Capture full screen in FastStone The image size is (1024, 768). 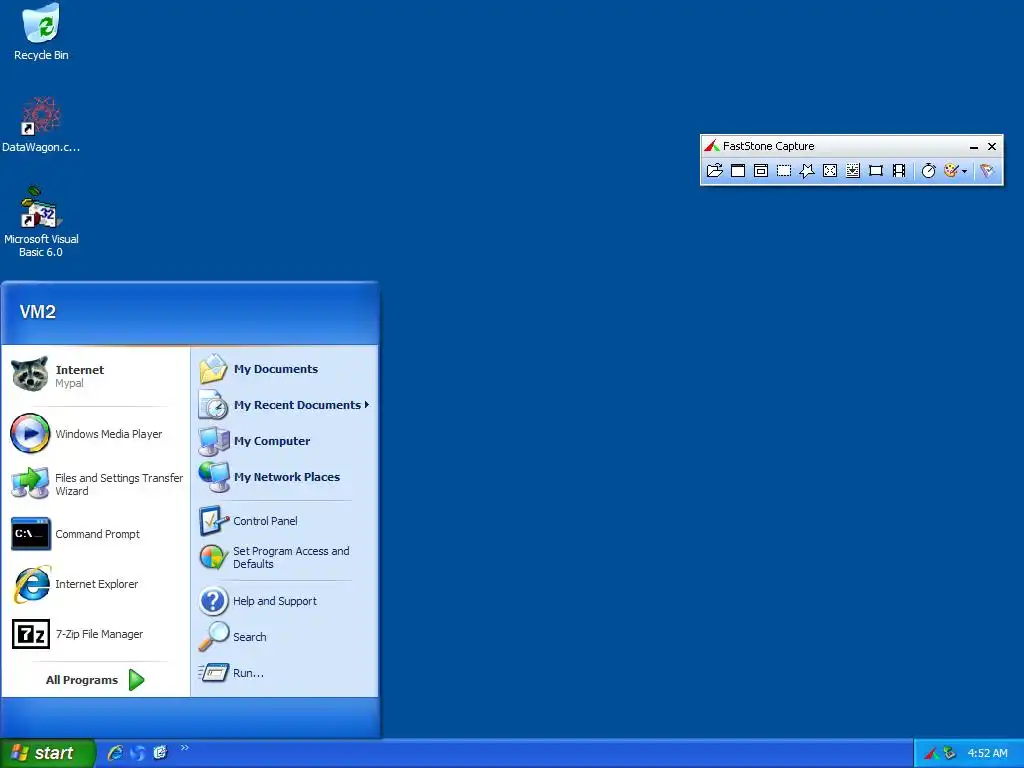tap(830, 170)
